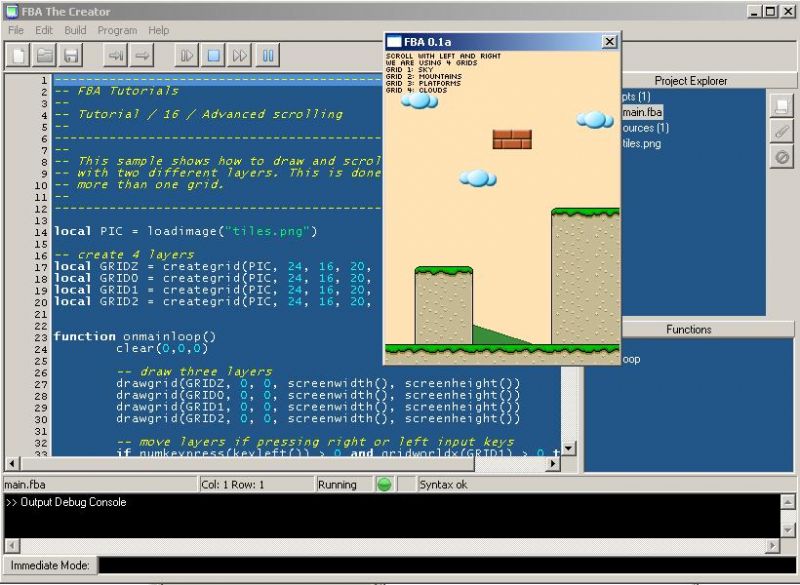Click the code editor's horizontal scroll right arrow

pyautogui.click(x=553, y=464)
